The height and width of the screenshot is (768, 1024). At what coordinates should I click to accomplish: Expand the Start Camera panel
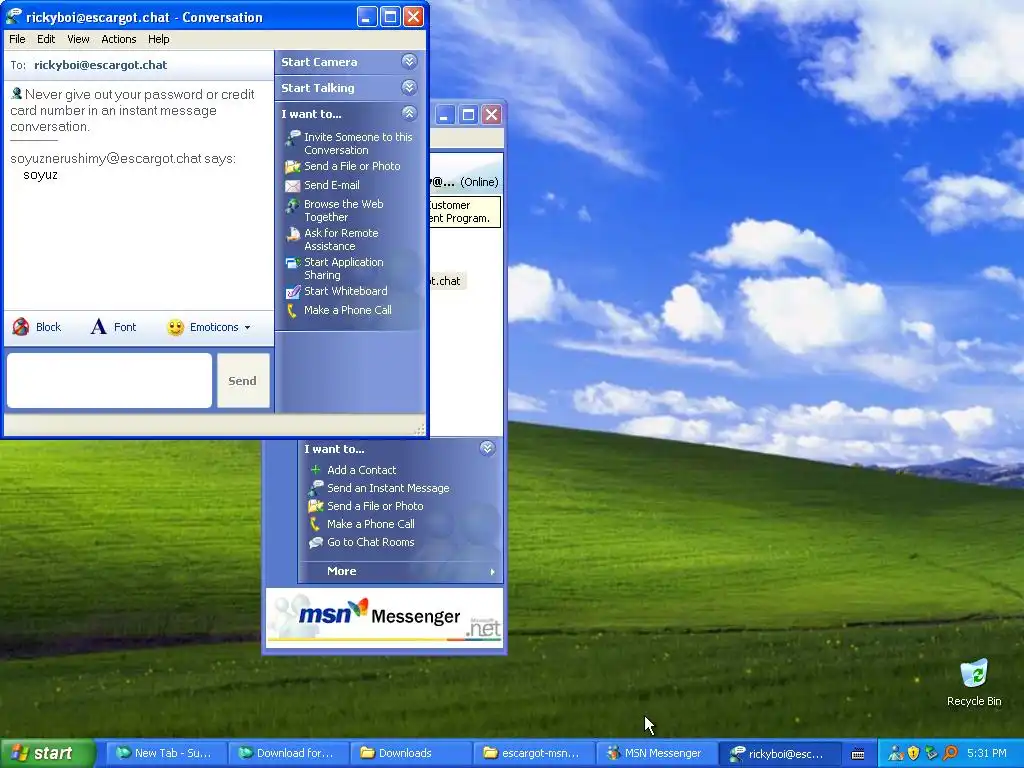tap(409, 61)
